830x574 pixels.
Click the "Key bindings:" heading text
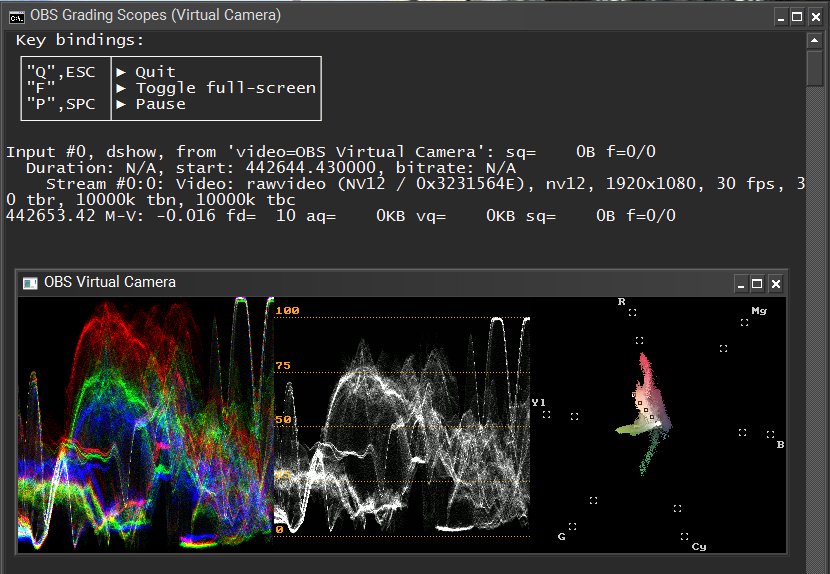pyautogui.click(x=80, y=40)
